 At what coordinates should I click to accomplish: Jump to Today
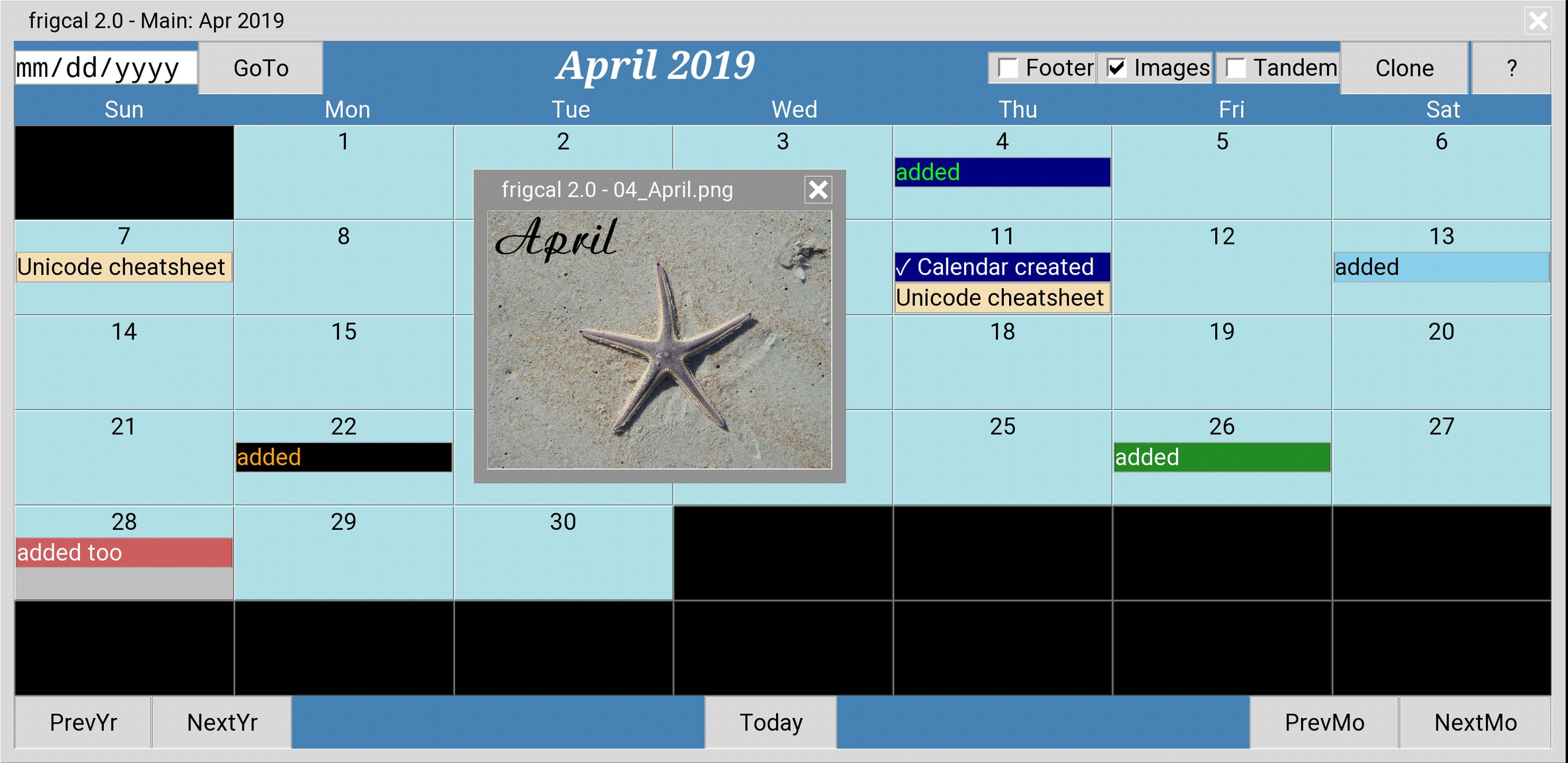click(771, 722)
